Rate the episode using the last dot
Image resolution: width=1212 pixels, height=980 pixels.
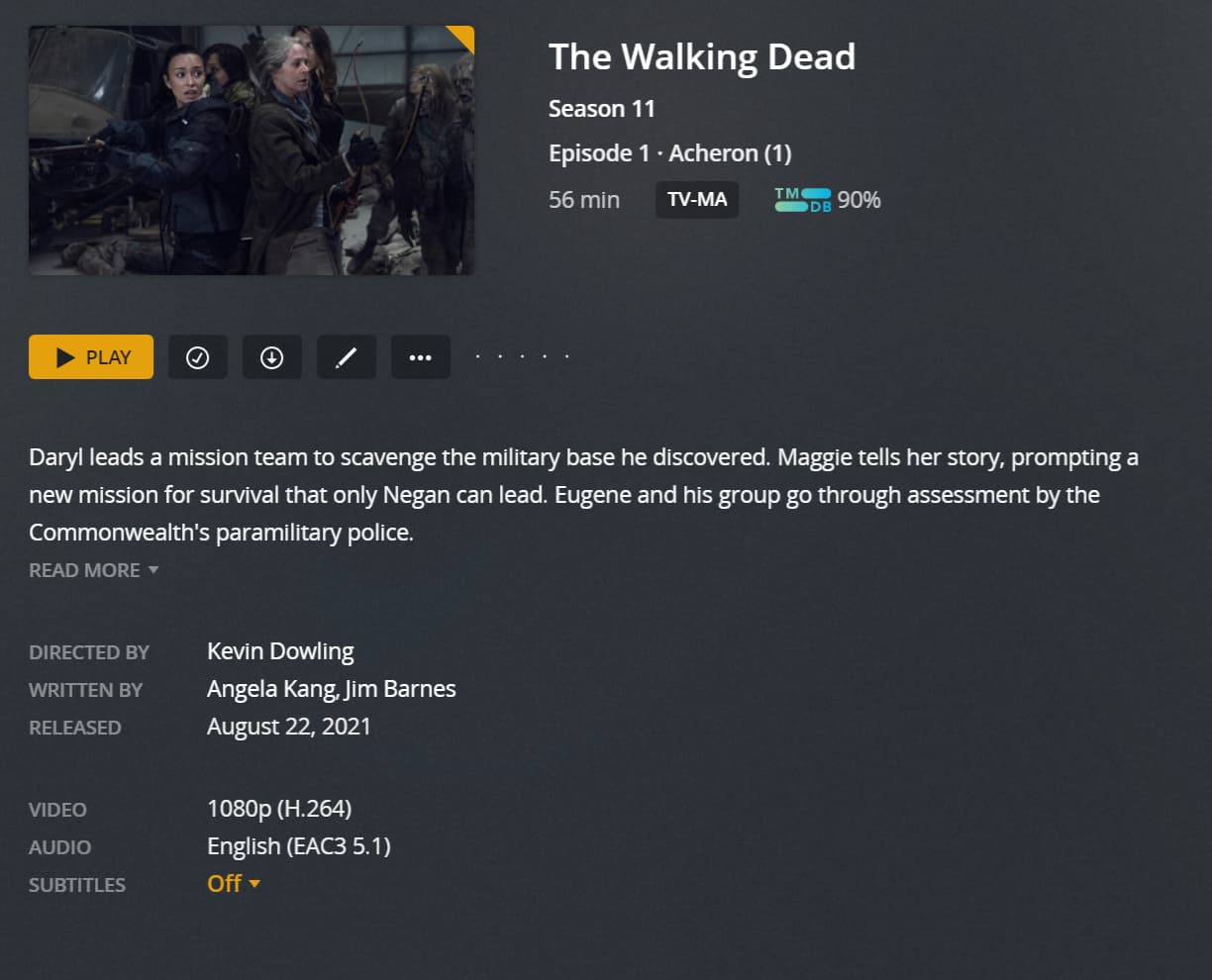(x=566, y=356)
